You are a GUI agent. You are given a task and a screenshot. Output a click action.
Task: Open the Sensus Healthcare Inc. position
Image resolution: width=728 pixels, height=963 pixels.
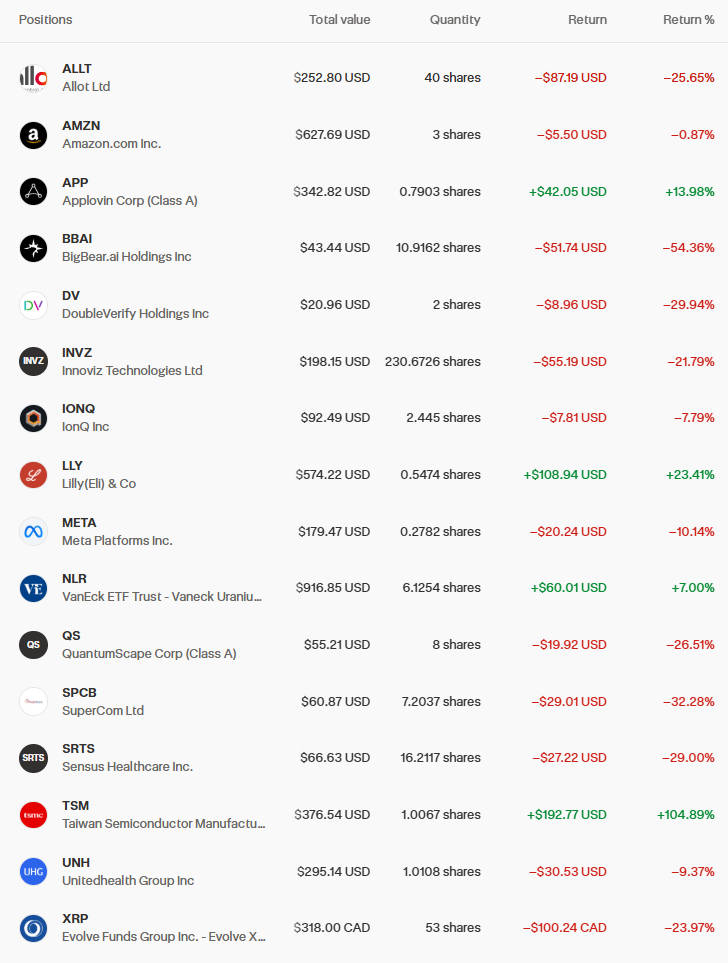(x=127, y=767)
